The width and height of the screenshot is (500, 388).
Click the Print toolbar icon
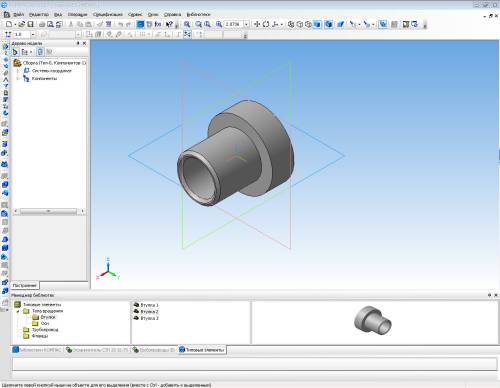(42, 24)
